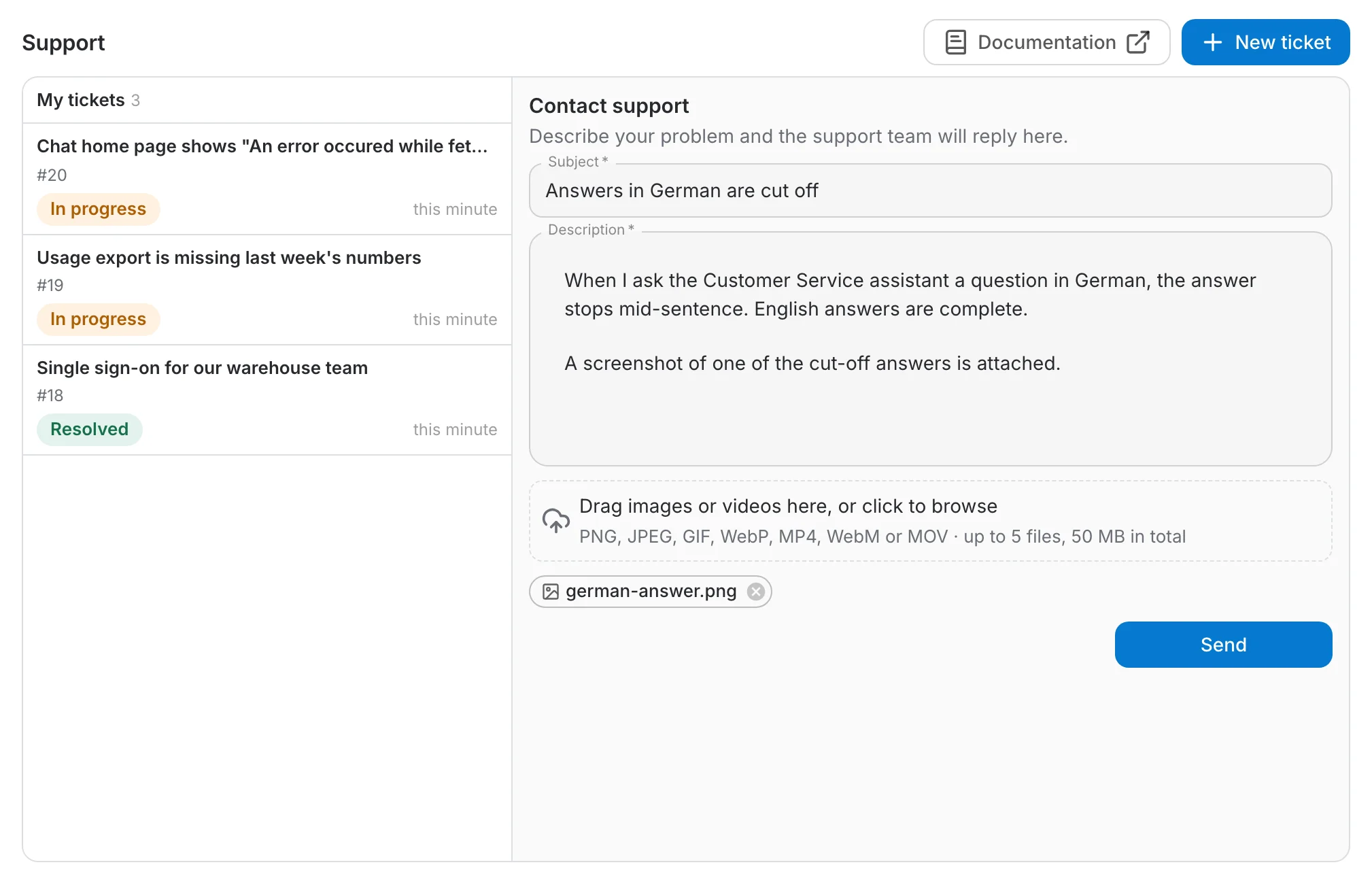Screen dimensions: 1372x884
Task: Create a new ticket
Action: [1265, 42]
